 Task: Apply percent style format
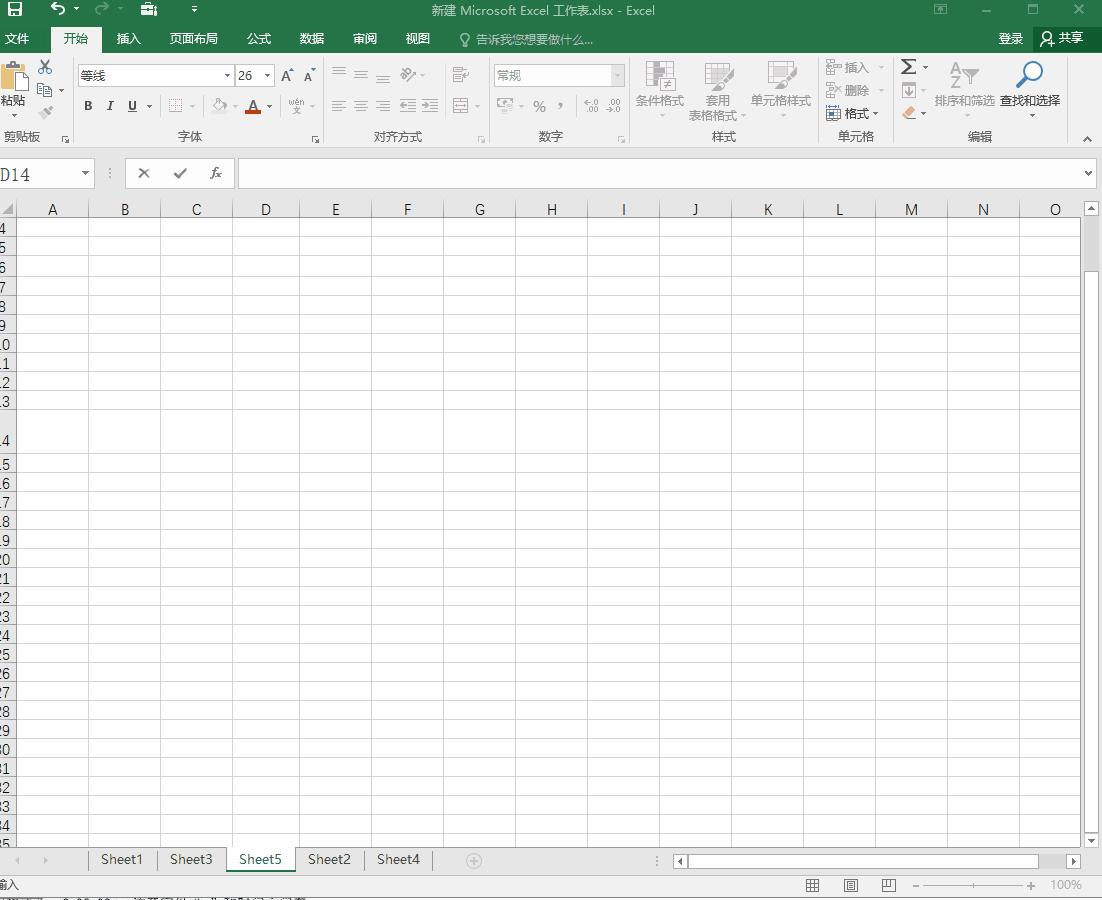pos(539,107)
